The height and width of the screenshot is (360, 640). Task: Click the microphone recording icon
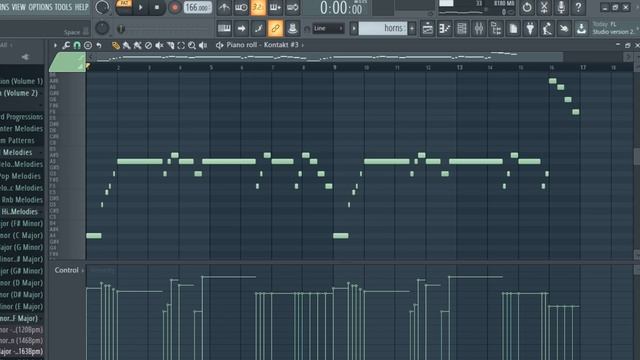pyautogui.click(x=561, y=7)
